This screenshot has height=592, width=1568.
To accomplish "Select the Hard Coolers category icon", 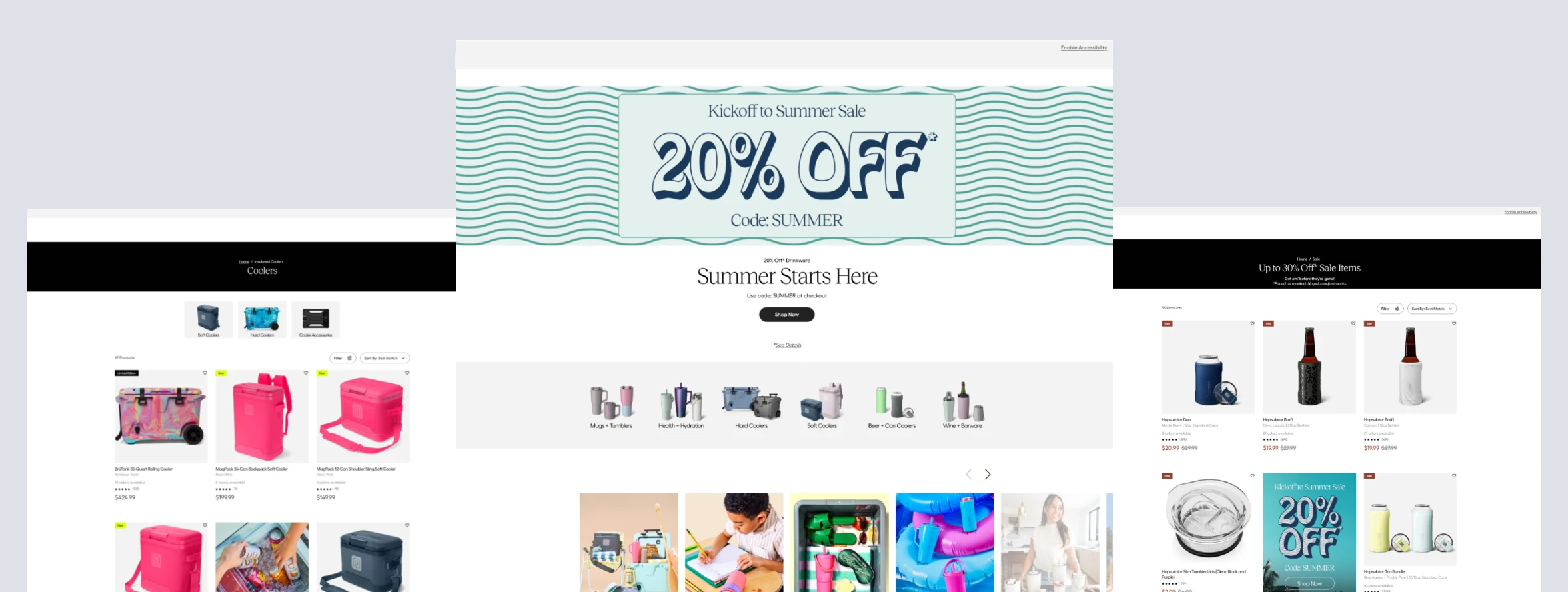I will click(x=751, y=407).
